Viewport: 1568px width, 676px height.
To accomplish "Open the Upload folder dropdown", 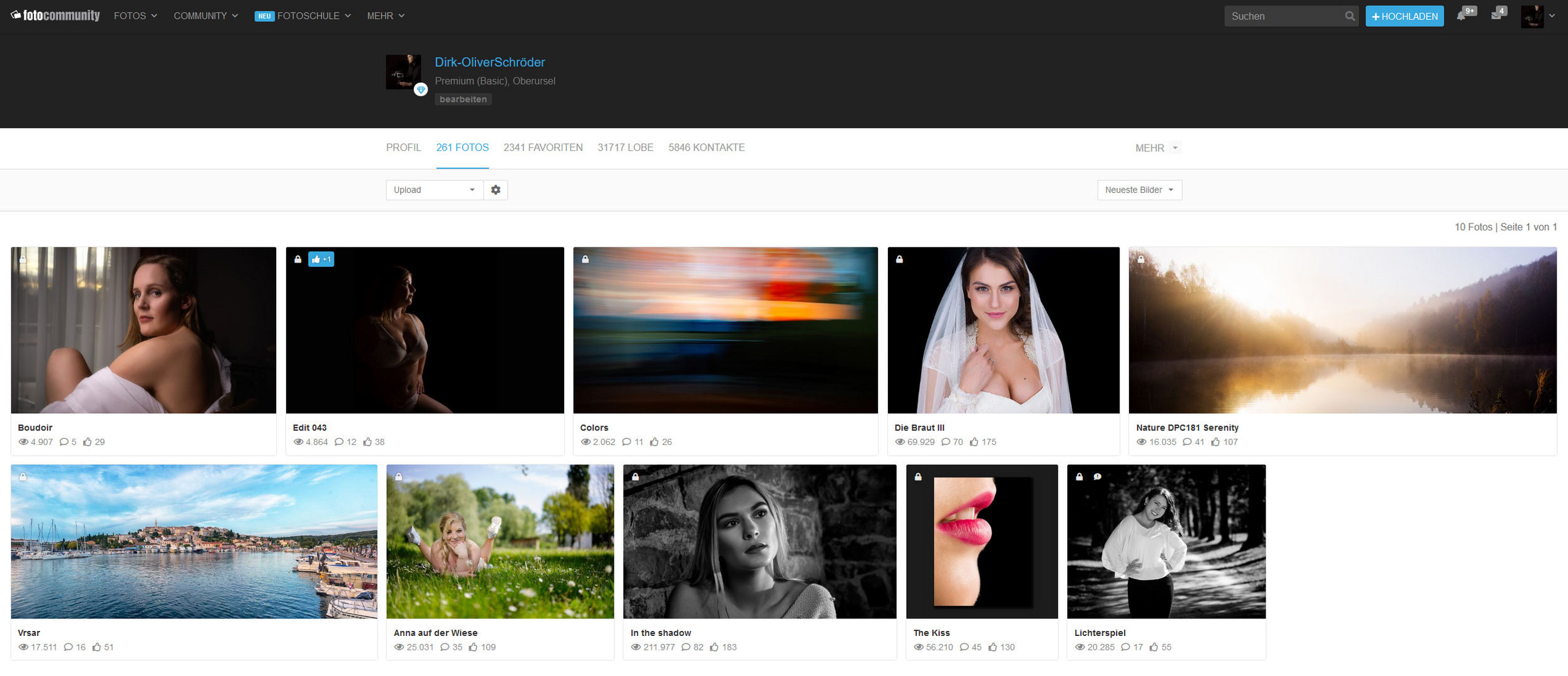I will (435, 190).
